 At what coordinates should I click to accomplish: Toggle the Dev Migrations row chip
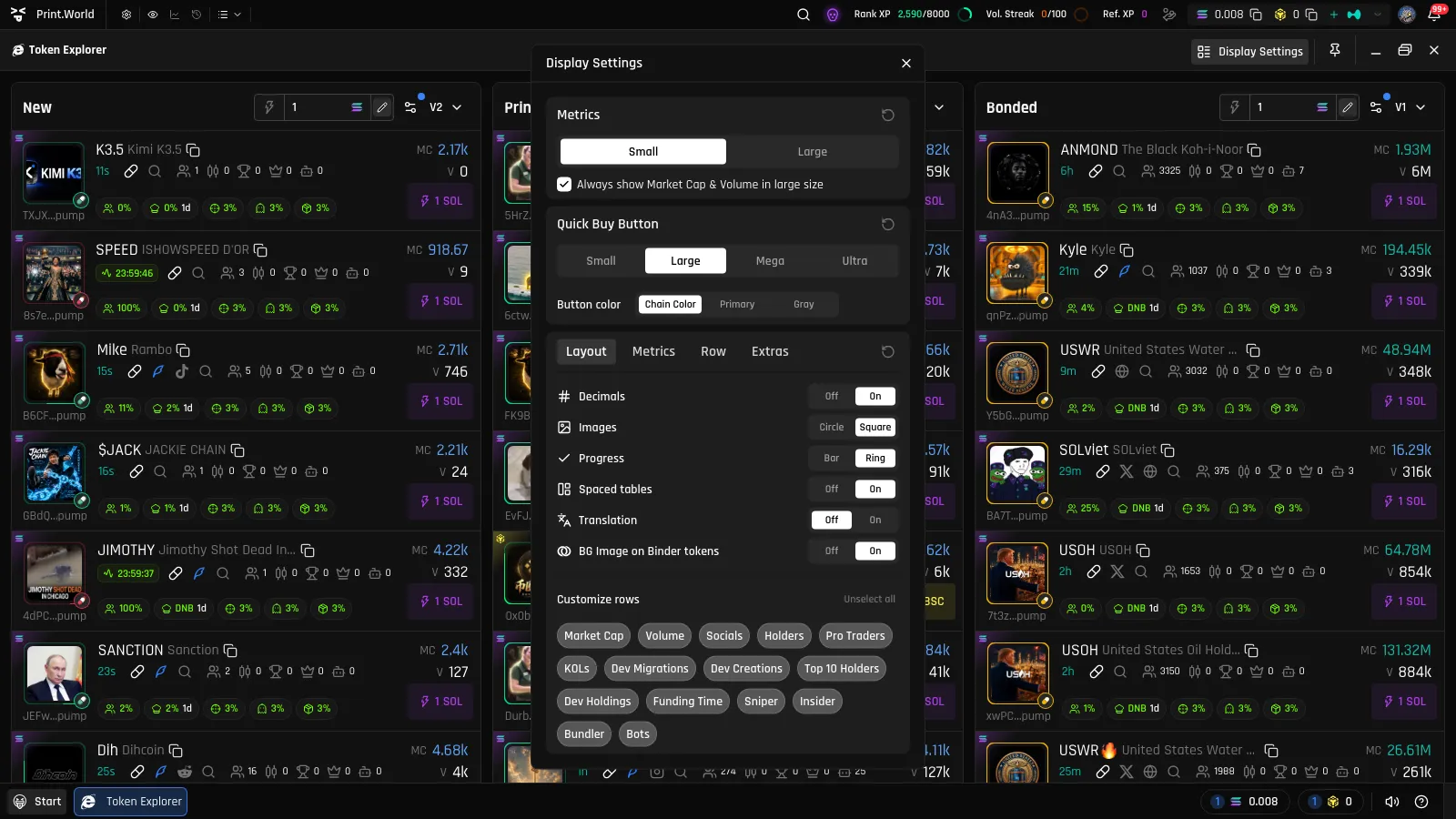coord(650,668)
